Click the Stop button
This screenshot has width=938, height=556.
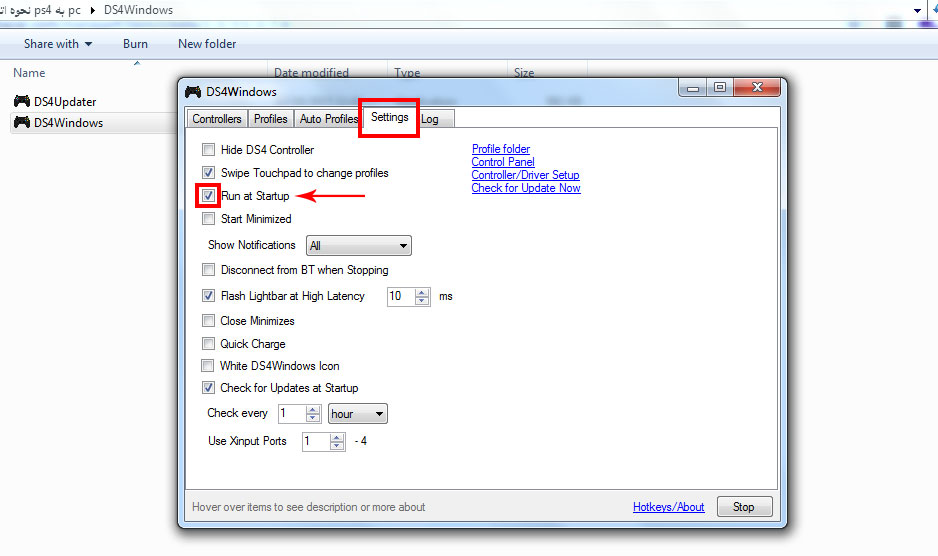743,507
